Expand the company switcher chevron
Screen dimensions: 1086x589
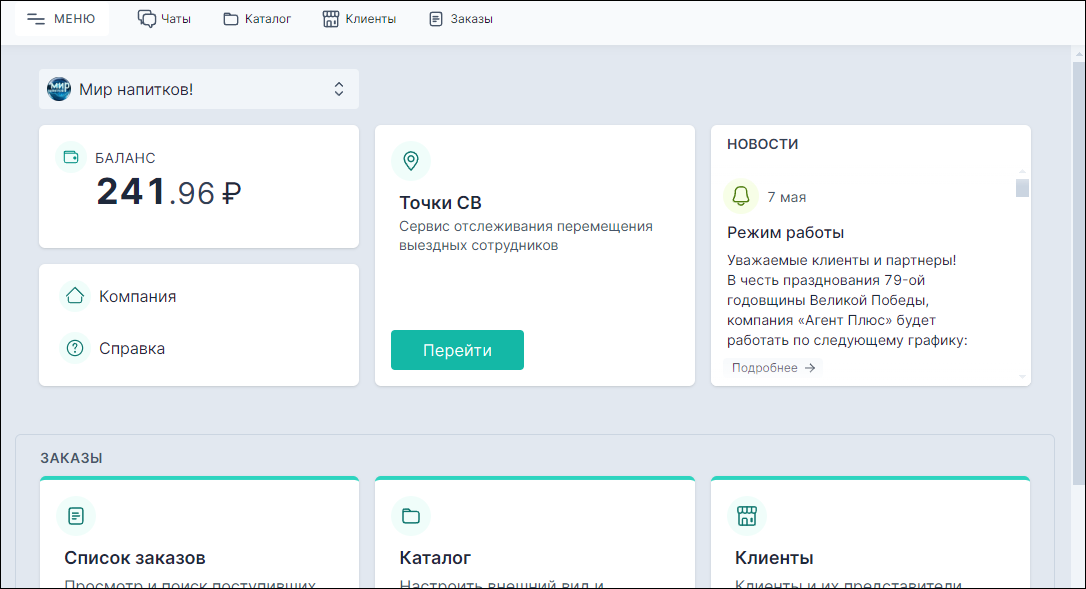(x=340, y=89)
